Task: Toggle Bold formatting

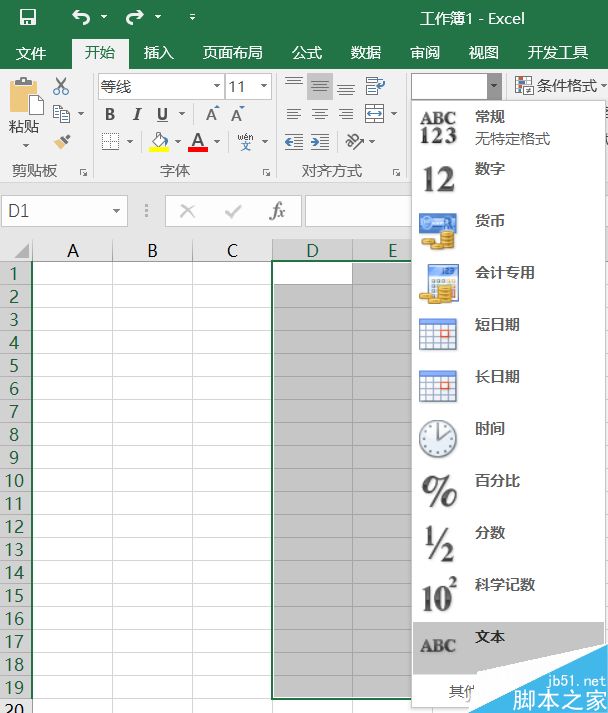Action: 110,114
